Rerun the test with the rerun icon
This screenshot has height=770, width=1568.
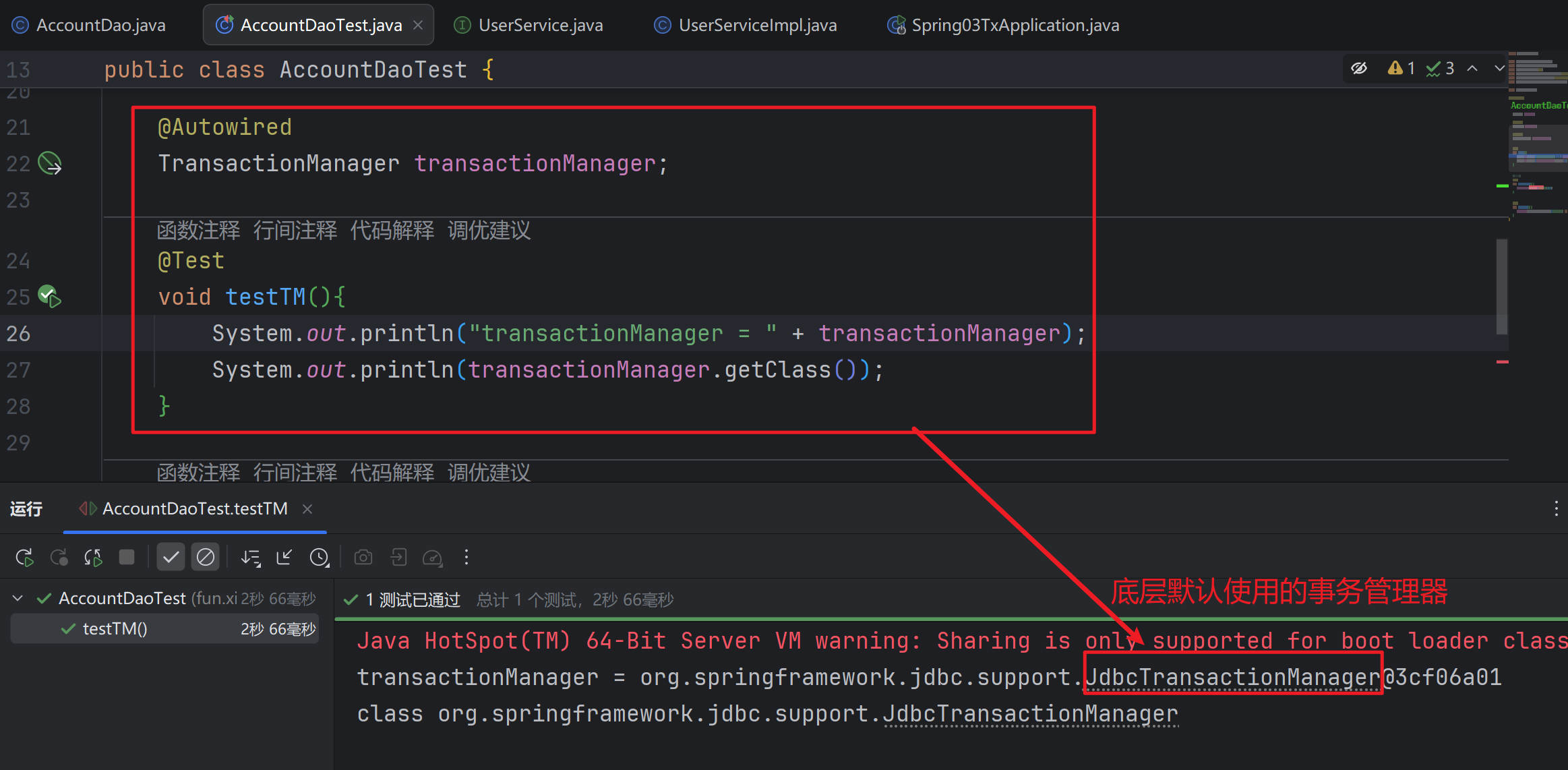pyautogui.click(x=24, y=557)
